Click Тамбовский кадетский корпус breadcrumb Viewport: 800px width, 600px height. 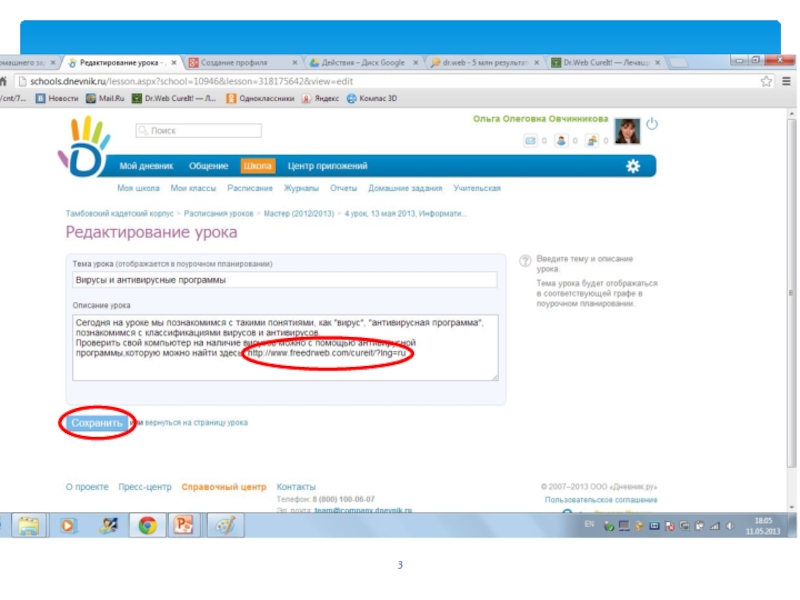click(119, 214)
